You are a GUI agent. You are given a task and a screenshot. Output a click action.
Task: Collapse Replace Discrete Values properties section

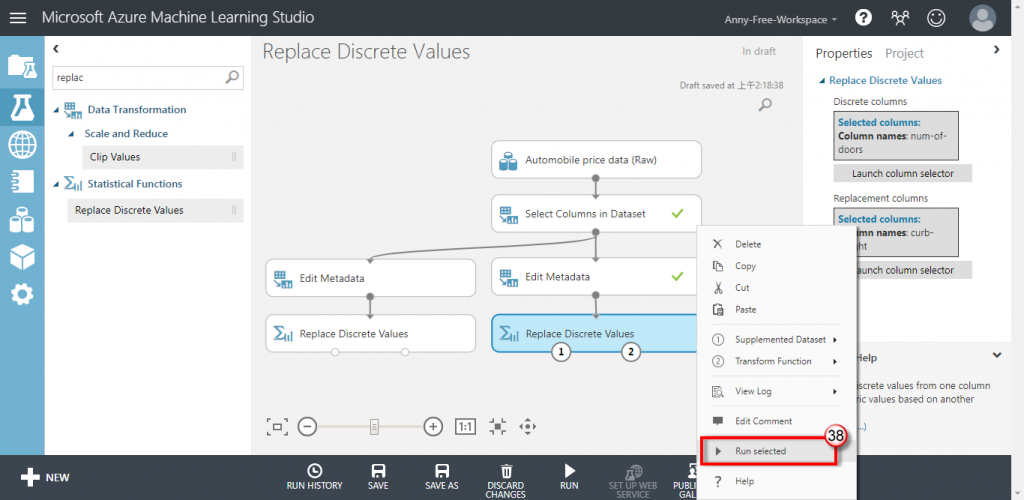click(822, 81)
